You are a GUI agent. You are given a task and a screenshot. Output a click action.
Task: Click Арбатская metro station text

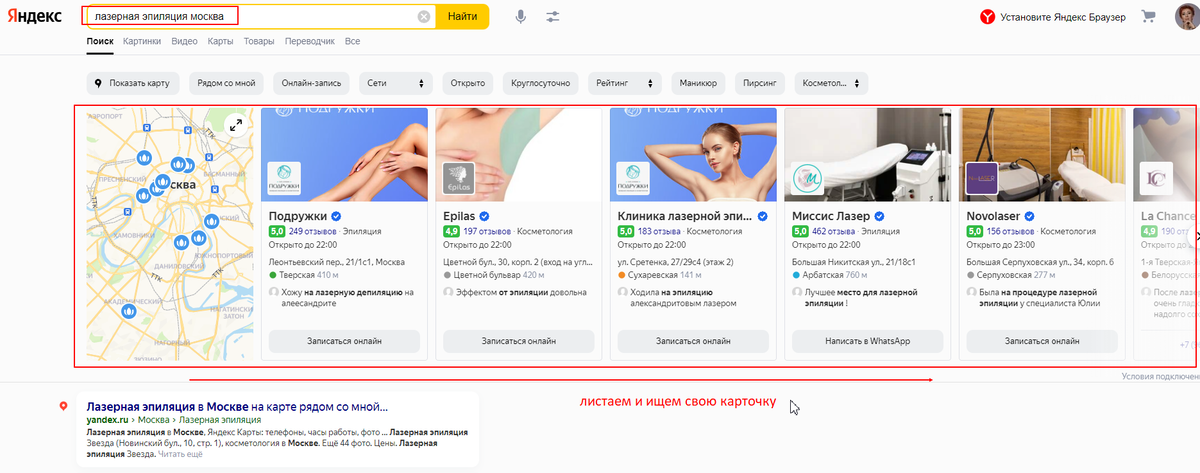(x=823, y=273)
